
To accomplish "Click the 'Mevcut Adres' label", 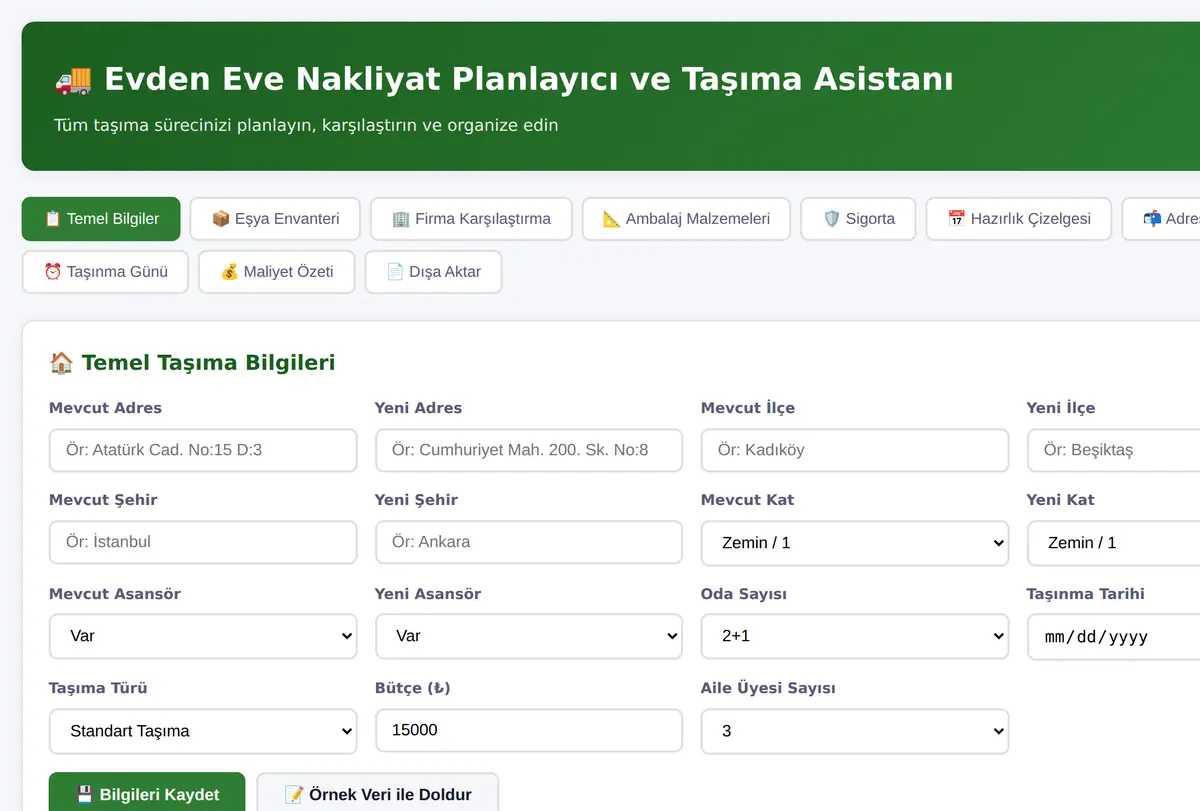I will coord(105,408).
